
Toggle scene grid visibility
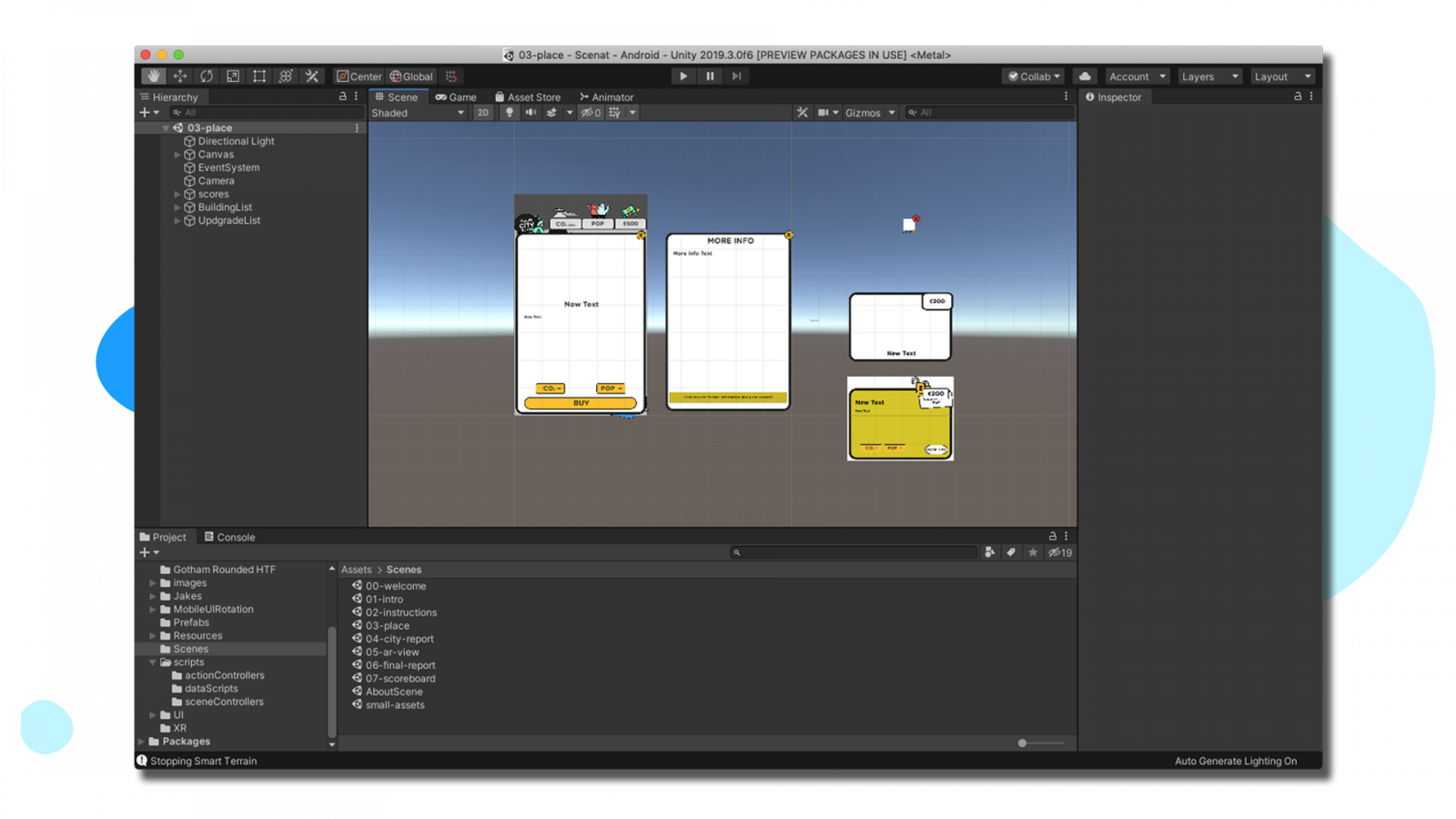tap(615, 113)
